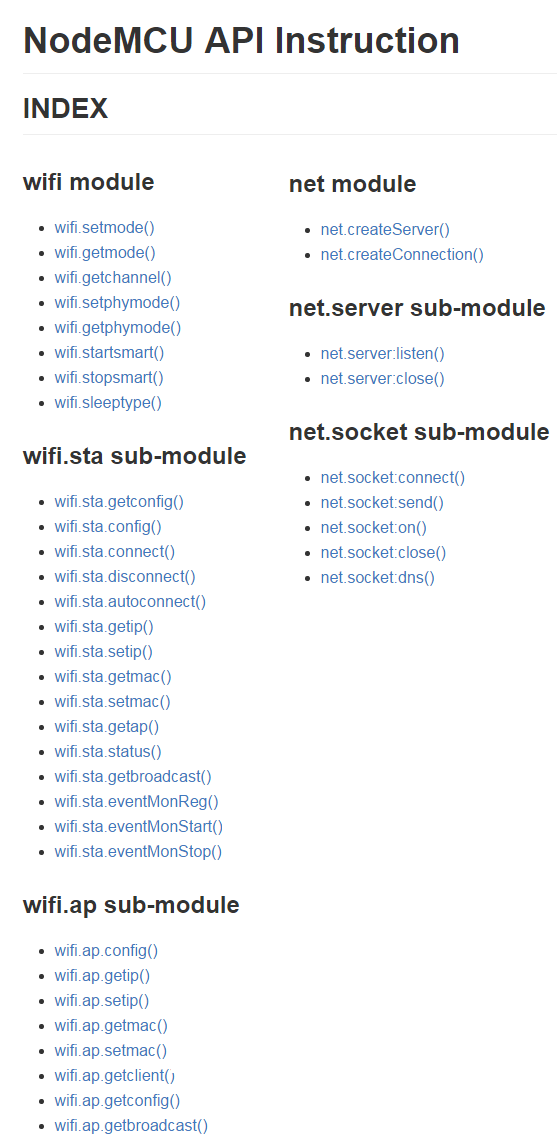Open wifi.ap.getclient() entry
The height and width of the screenshot is (1139, 557).
[x=115, y=1075]
